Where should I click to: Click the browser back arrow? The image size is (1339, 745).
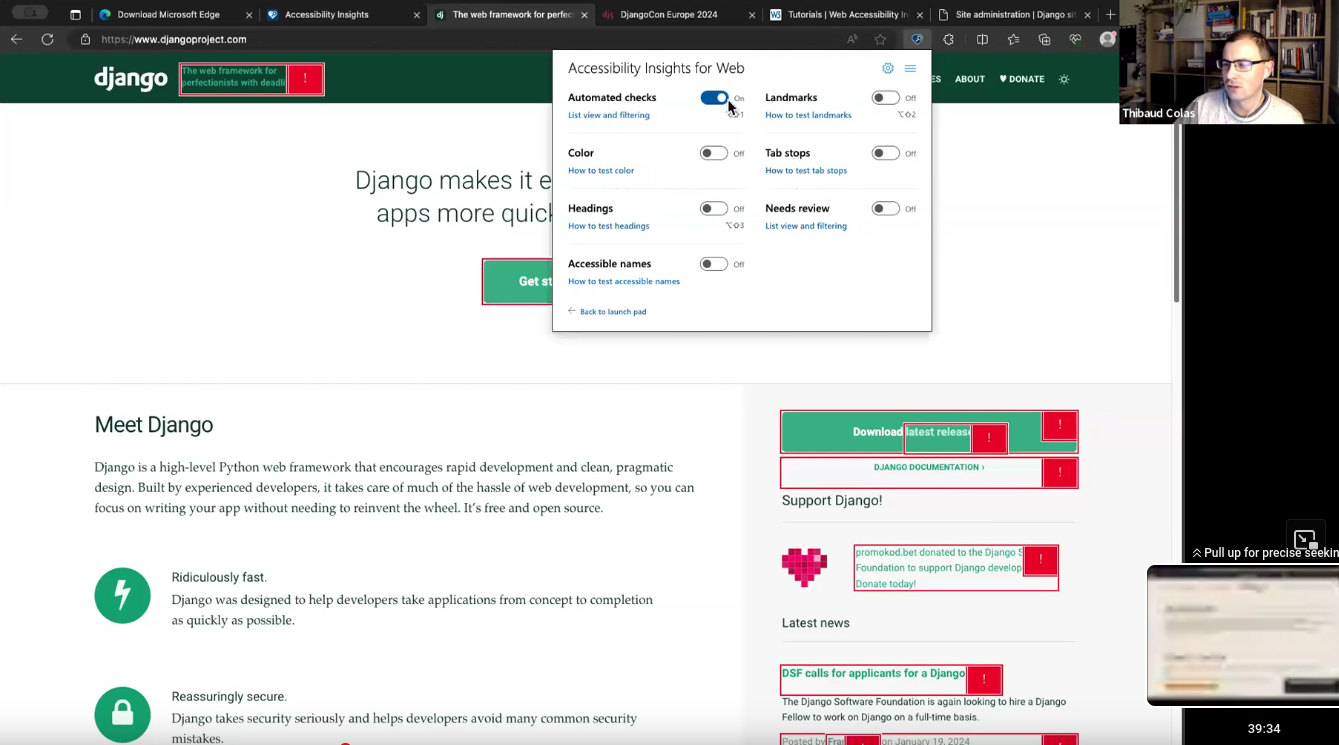point(16,39)
